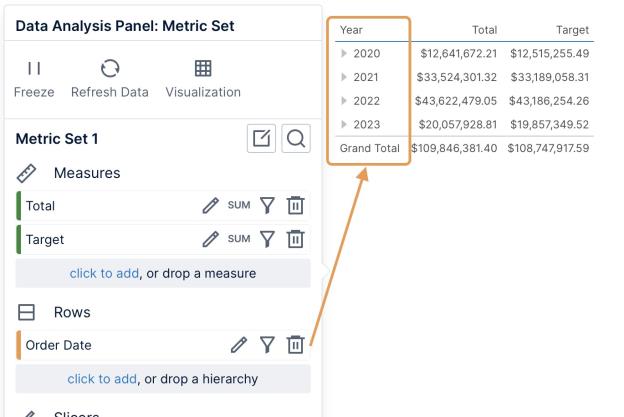
Task: Click the Refresh Data icon
Action: [110, 69]
